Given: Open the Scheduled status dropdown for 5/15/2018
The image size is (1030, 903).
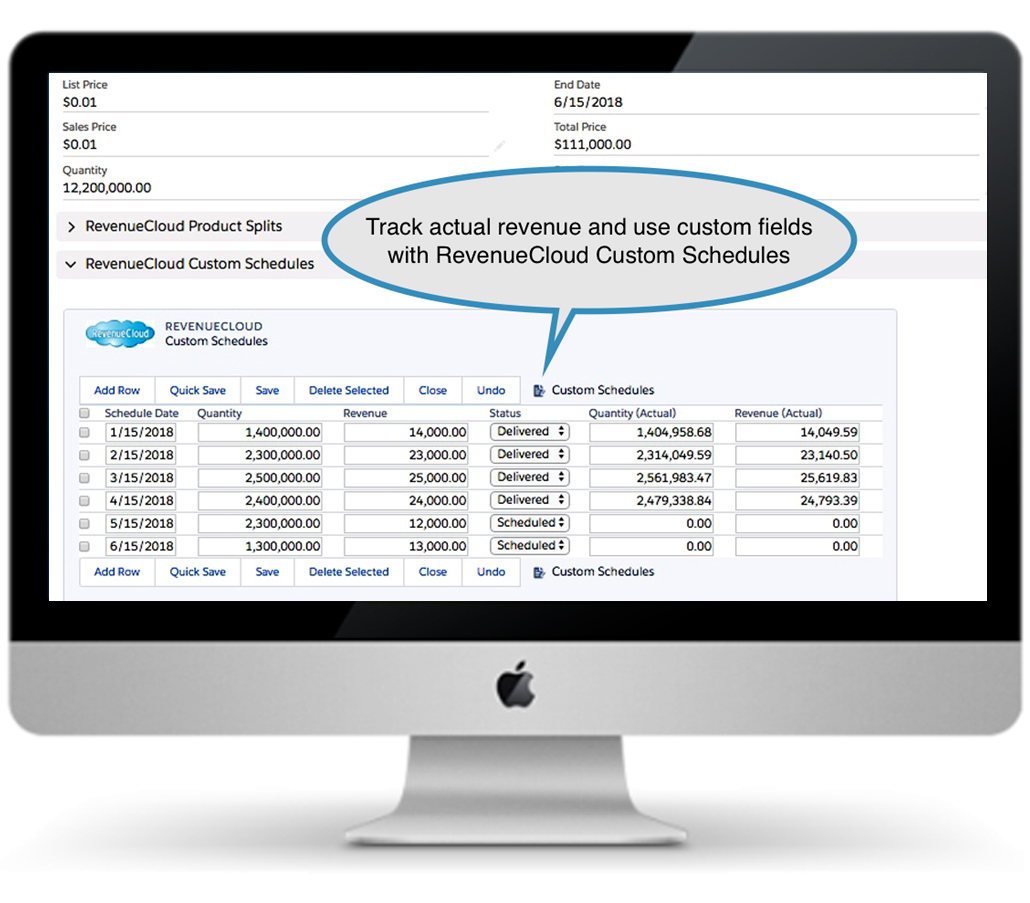Looking at the screenshot, I should 529,523.
